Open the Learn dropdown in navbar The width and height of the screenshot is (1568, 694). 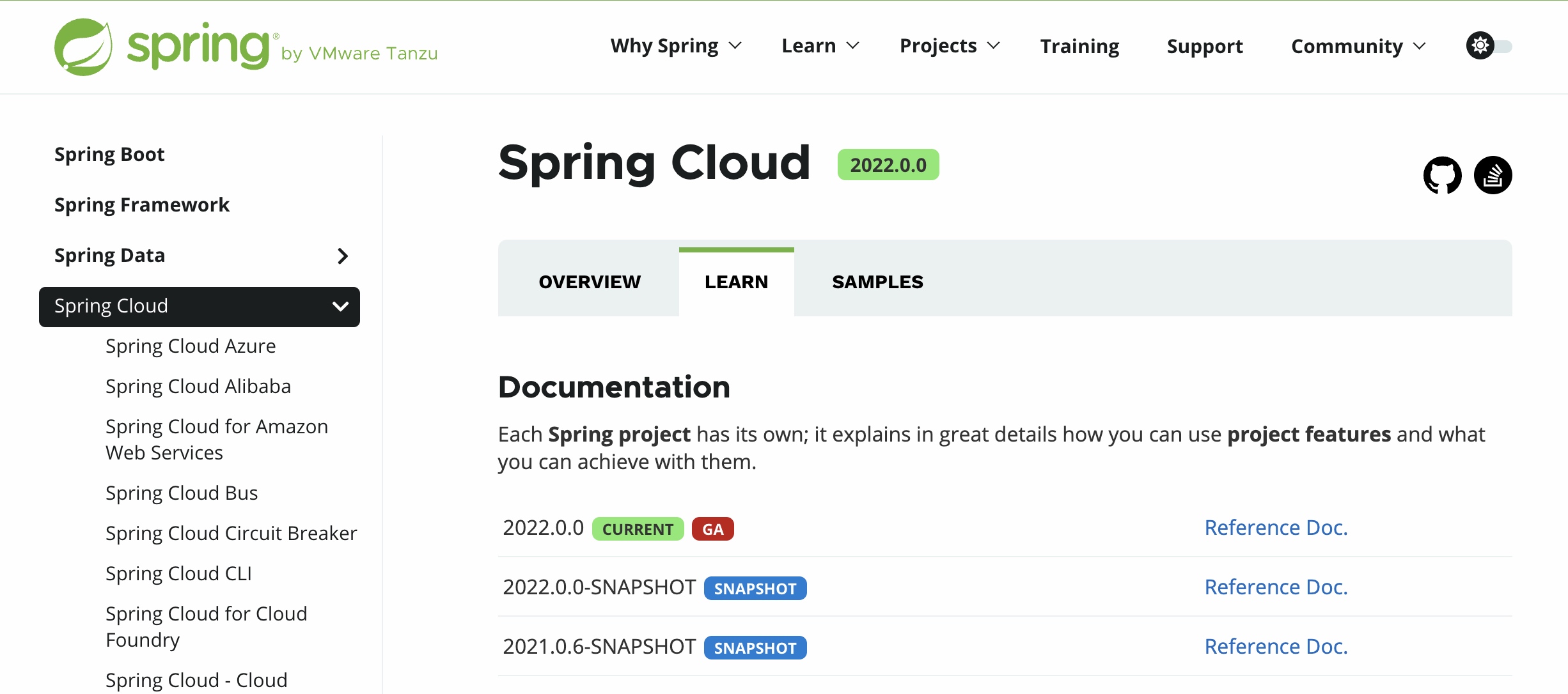[x=820, y=46]
